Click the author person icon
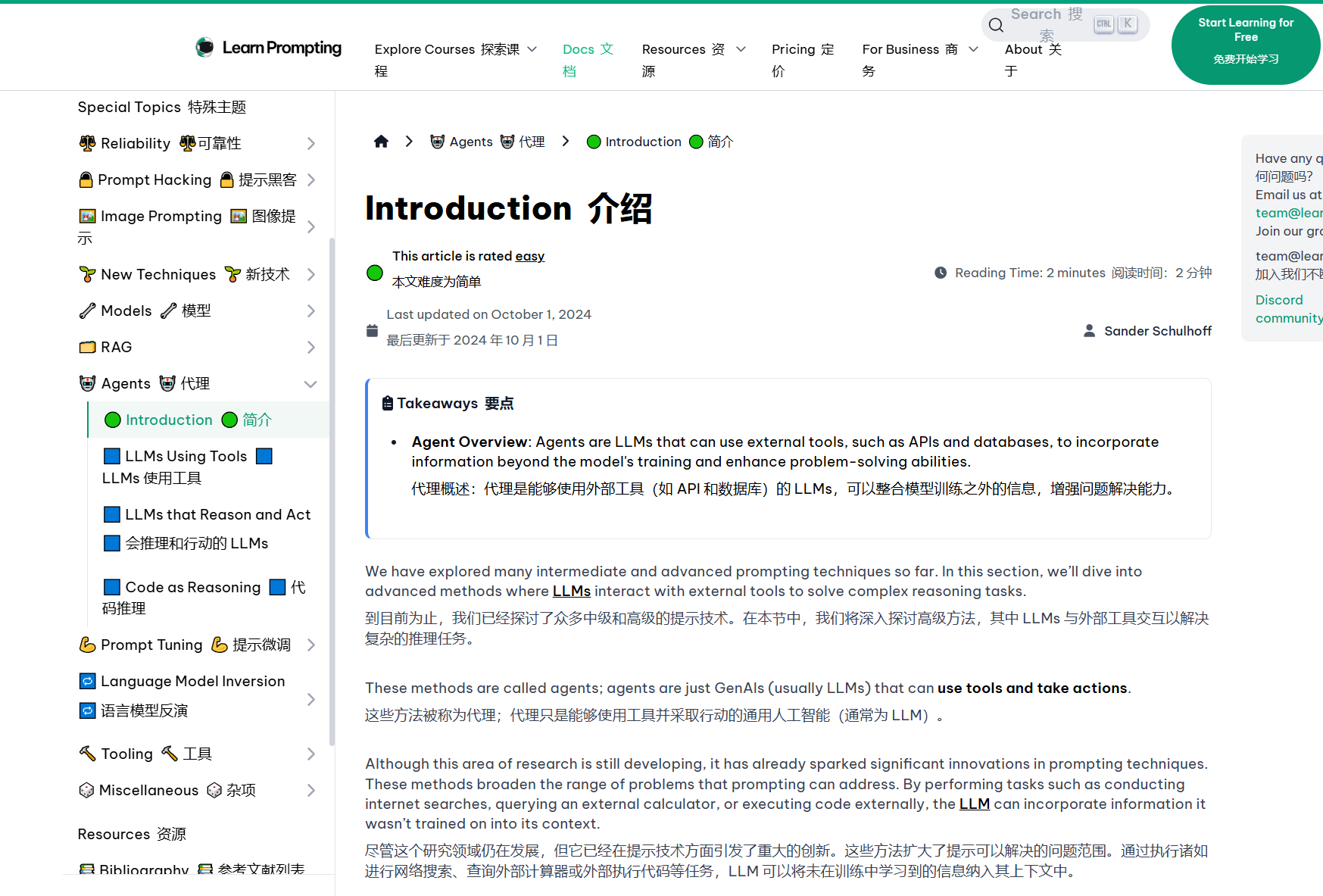 point(1089,331)
